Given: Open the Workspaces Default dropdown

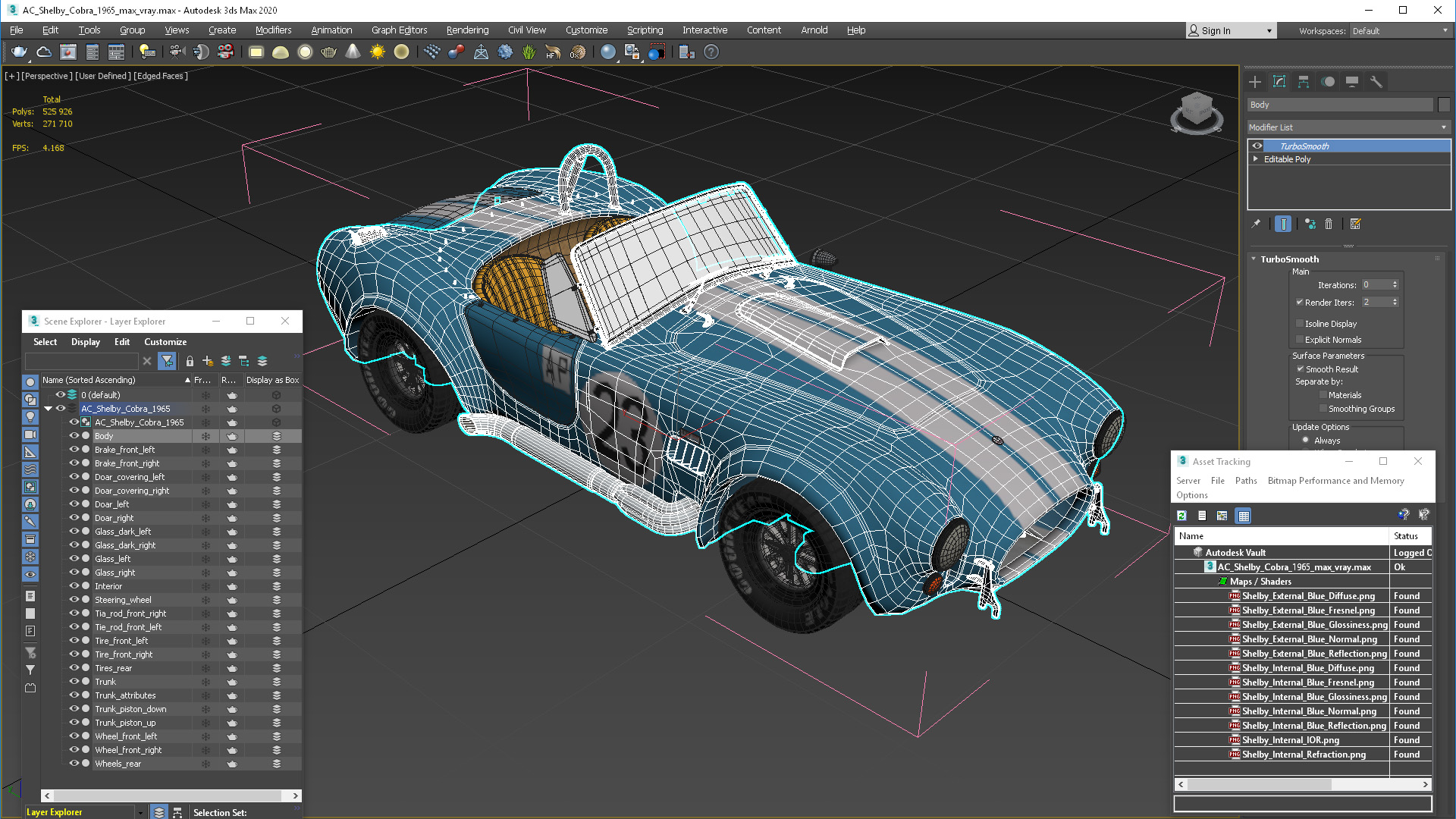Looking at the screenshot, I should (1400, 31).
